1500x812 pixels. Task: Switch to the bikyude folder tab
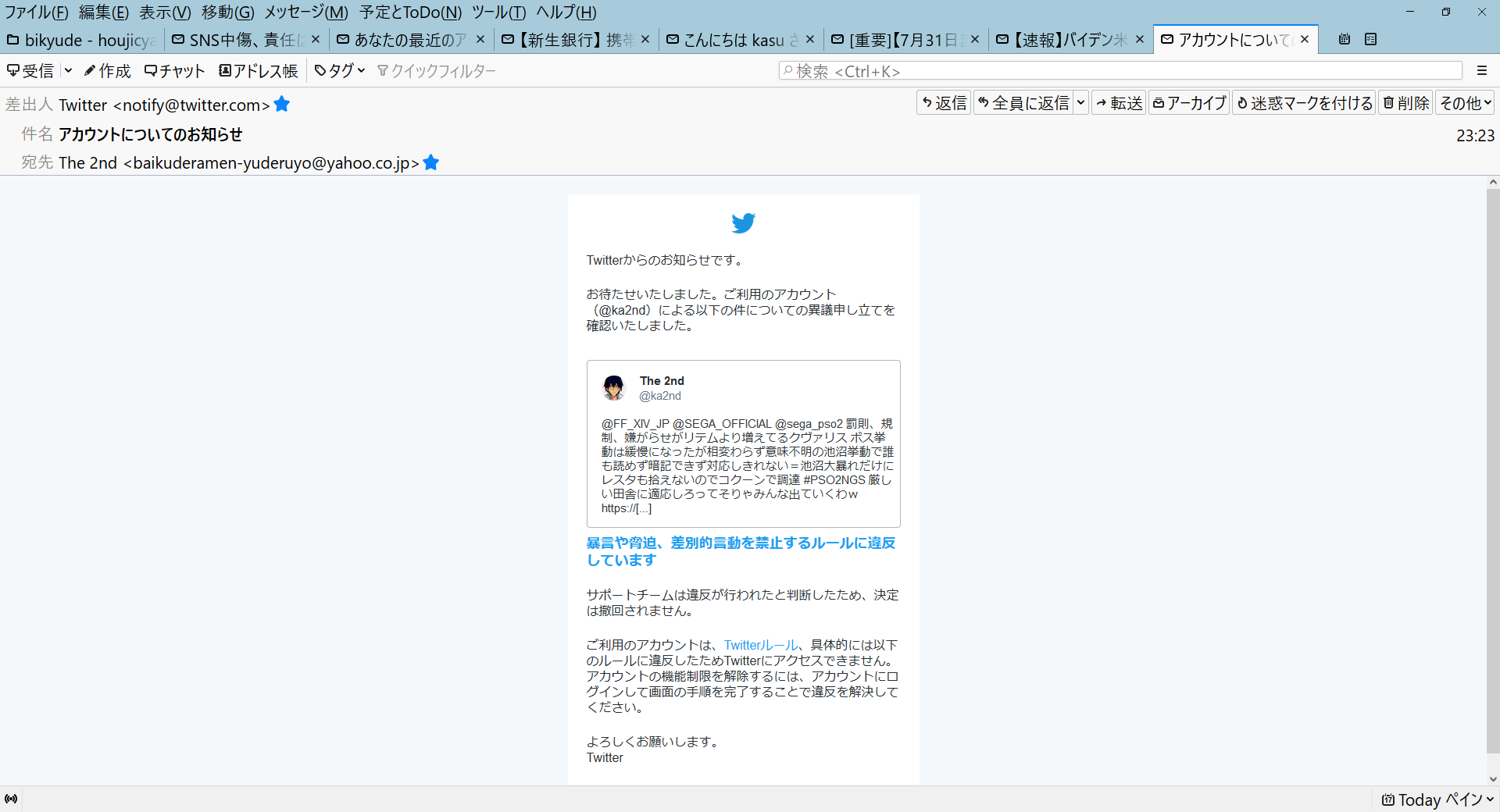(x=82, y=40)
